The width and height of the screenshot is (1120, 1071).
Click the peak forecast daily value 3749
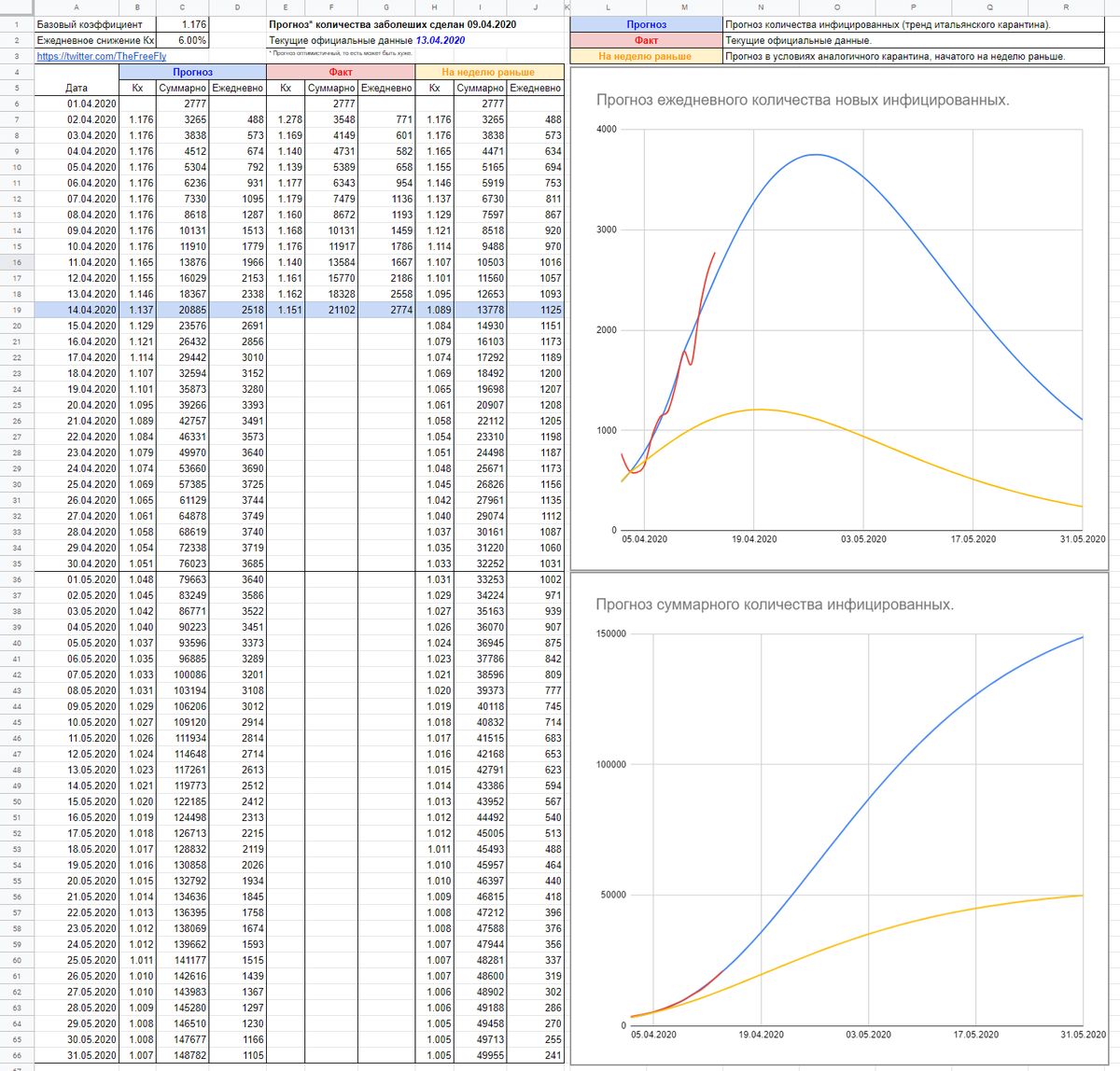click(x=238, y=516)
